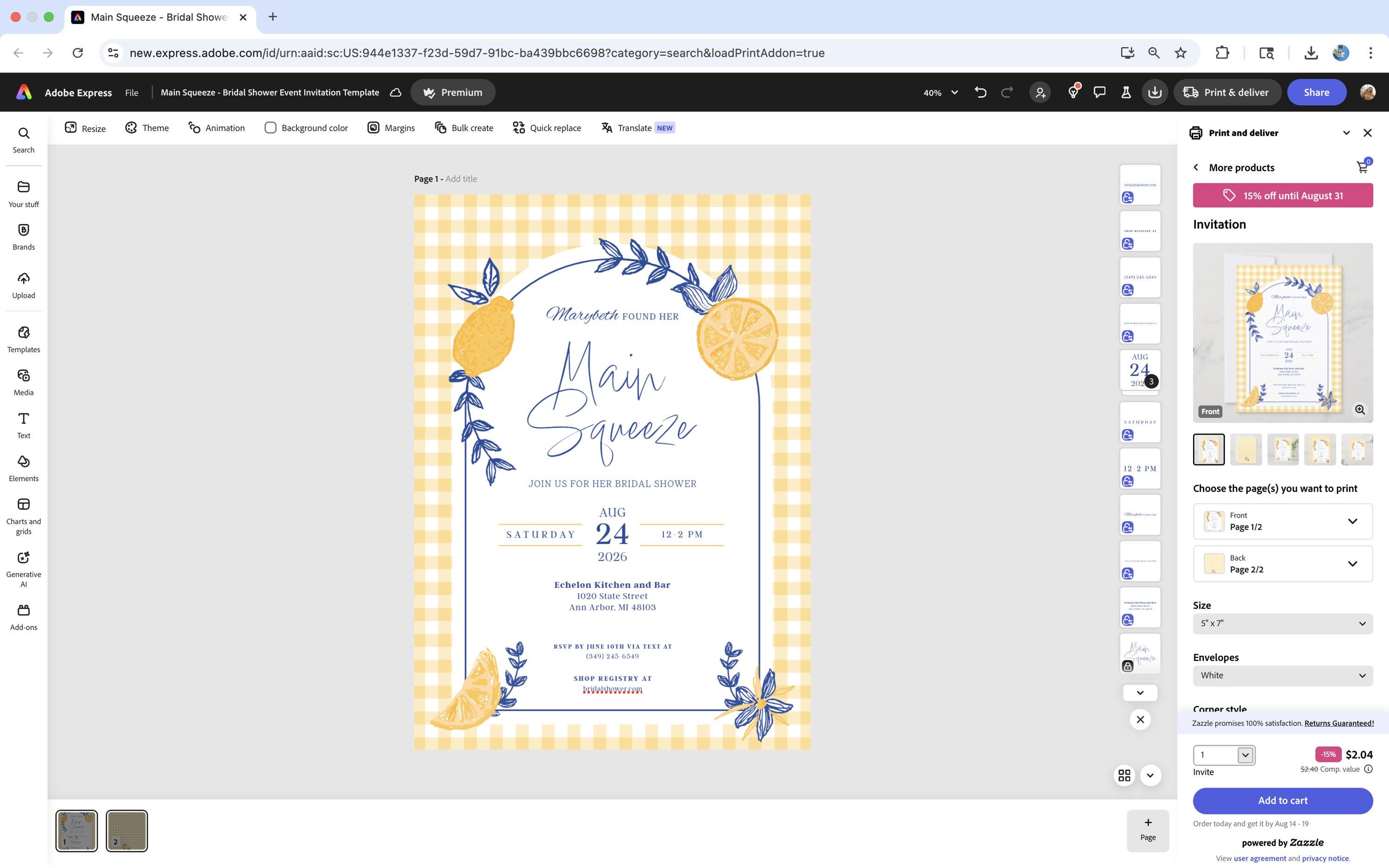Open the Envelopes White dropdown
The width and height of the screenshot is (1389, 868).
click(x=1283, y=676)
